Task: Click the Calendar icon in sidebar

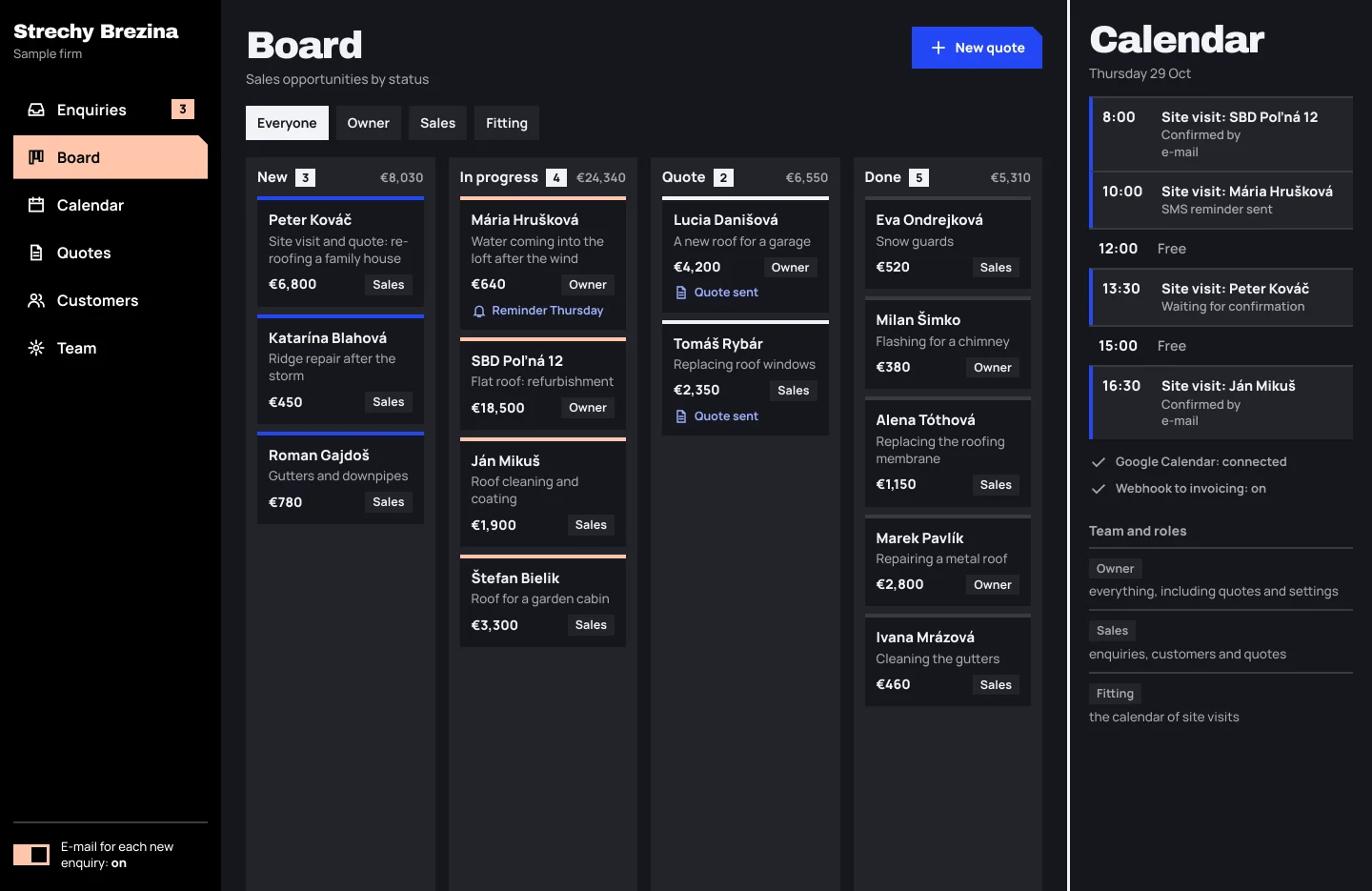Action: point(36,205)
